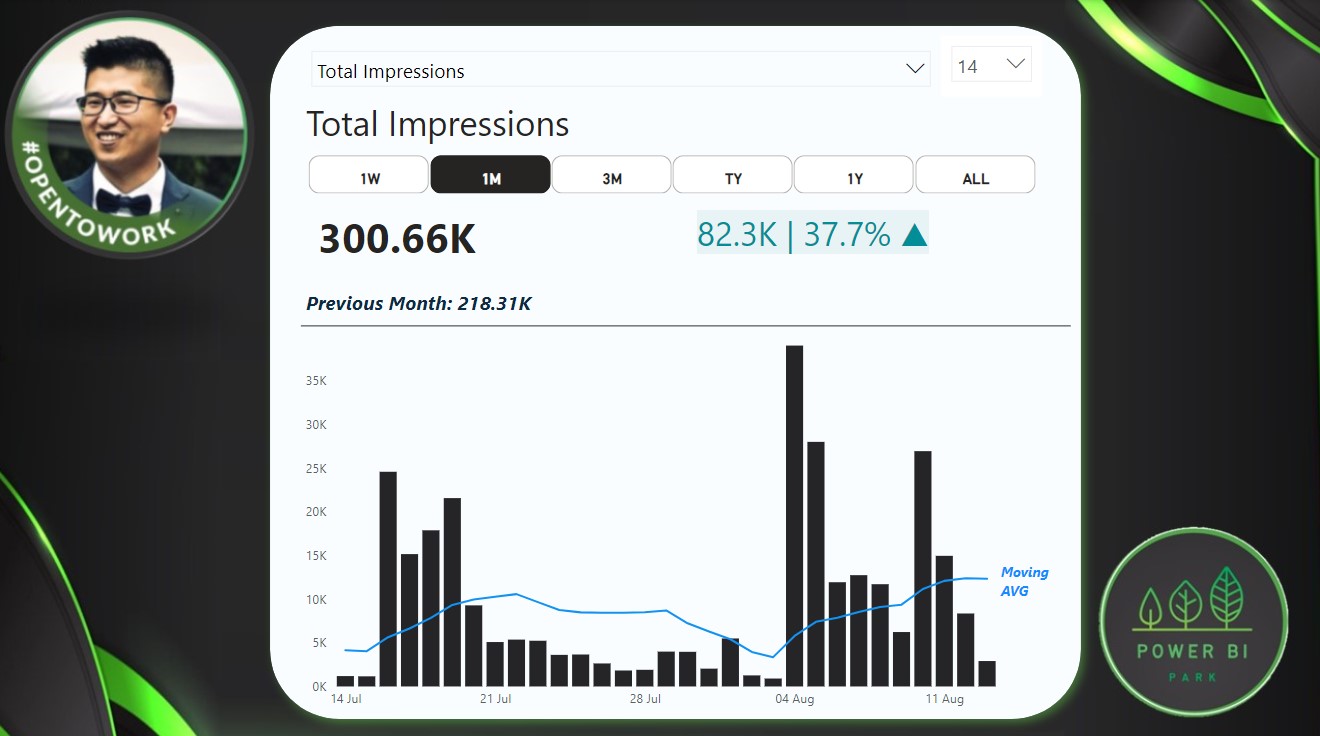Click the Previous Month: 218.31K text
Viewport: 1320px width, 736px height.
(x=418, y=303)
